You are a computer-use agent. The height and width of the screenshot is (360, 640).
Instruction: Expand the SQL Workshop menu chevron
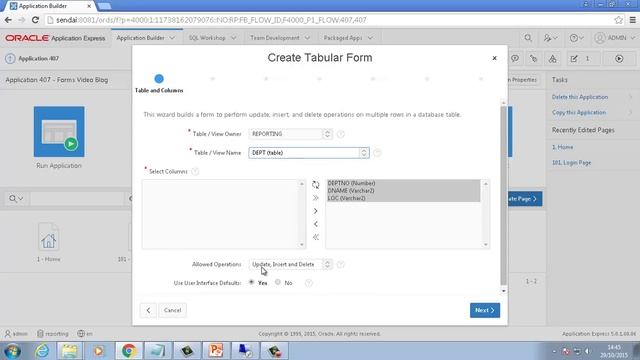point(233,38)
